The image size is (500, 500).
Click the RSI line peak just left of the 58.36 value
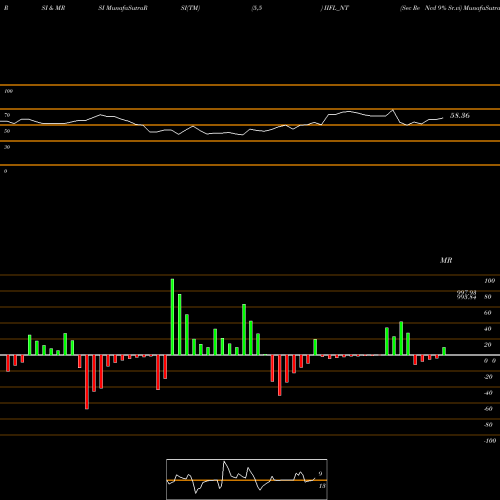393,110
